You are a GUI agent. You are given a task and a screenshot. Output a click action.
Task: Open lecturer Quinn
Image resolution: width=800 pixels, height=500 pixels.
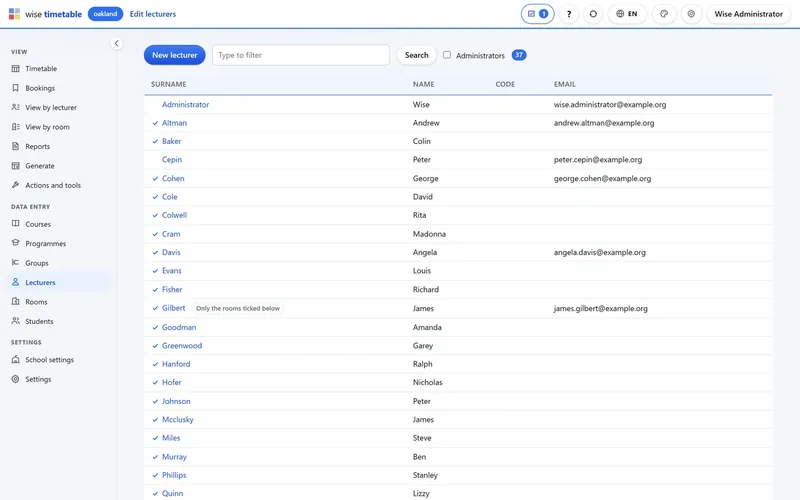(x=172, y=494)
